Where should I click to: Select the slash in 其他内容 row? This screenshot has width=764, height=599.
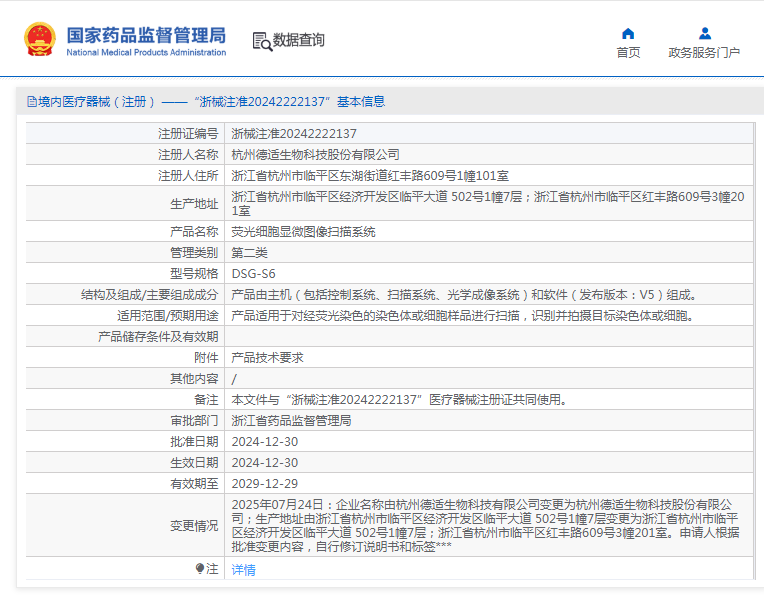coord(234,379)
